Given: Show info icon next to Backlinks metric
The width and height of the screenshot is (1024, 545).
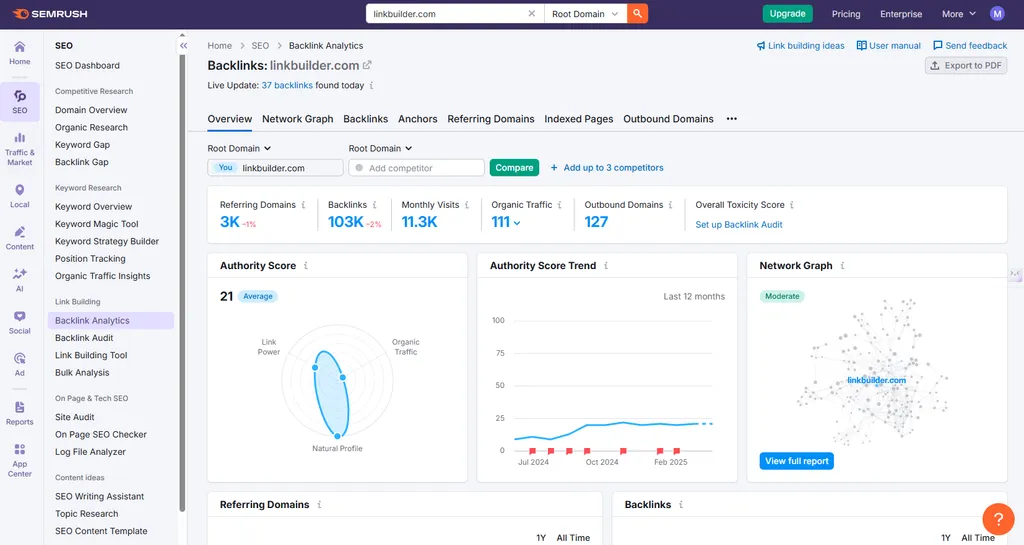Looking at the screenshot, I should pyautogui.click(x=374, y=205).
